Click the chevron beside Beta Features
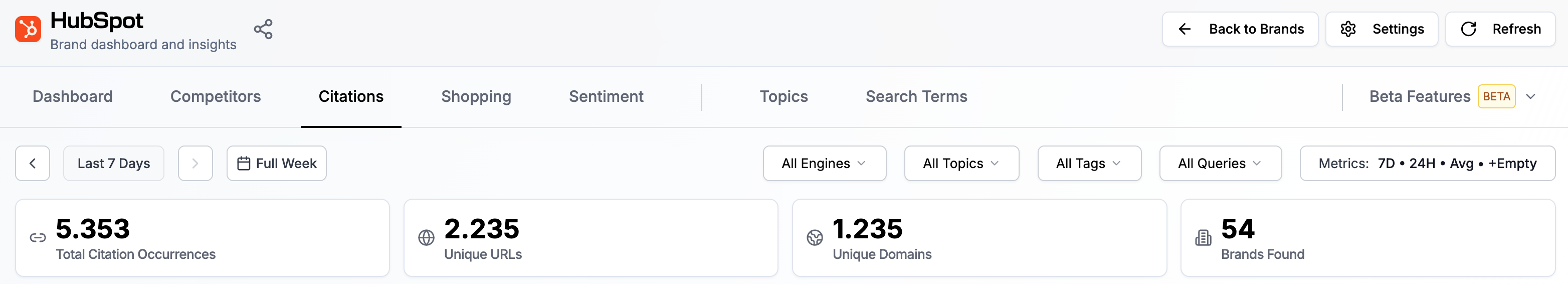 1530,97
